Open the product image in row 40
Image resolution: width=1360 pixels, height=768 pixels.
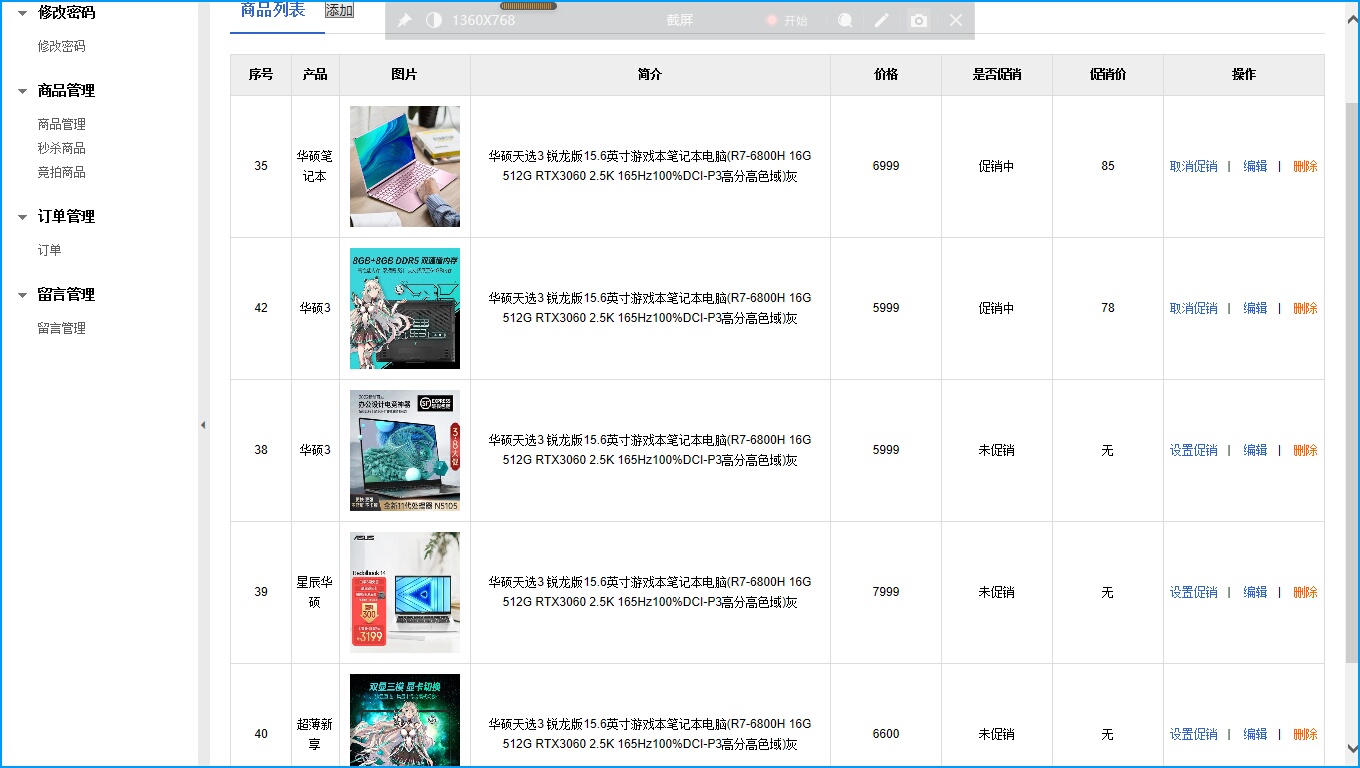pos(405,721)
